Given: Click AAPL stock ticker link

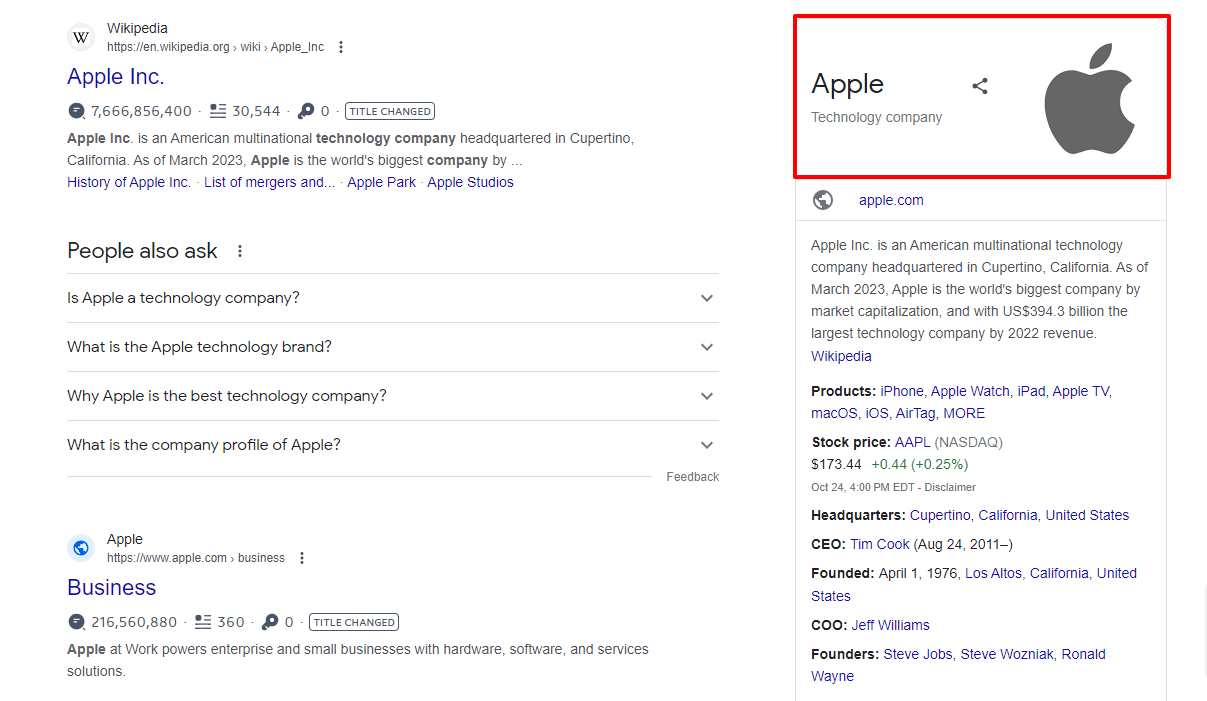Looking at the screenshot, I should tap(912, 442).
